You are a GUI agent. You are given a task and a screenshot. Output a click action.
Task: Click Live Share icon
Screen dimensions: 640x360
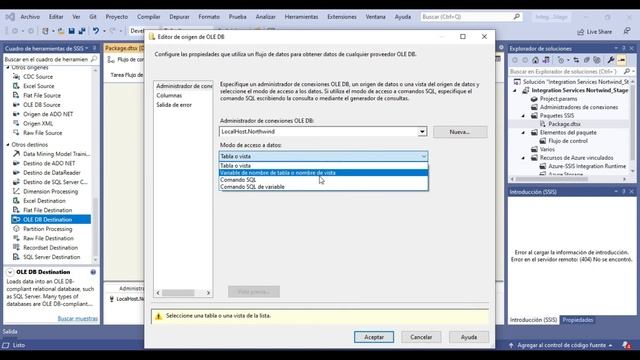coord(581,32)
